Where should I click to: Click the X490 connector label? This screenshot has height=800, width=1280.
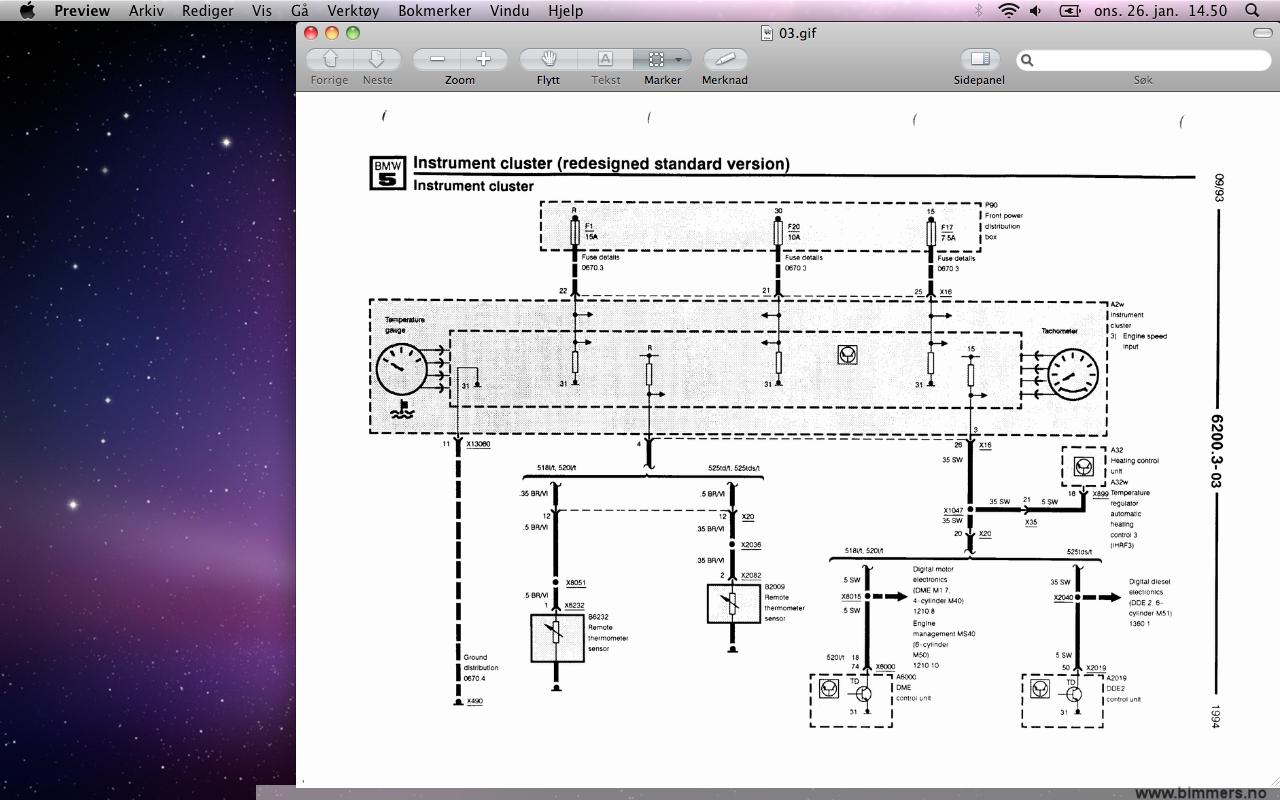[474, 701]
